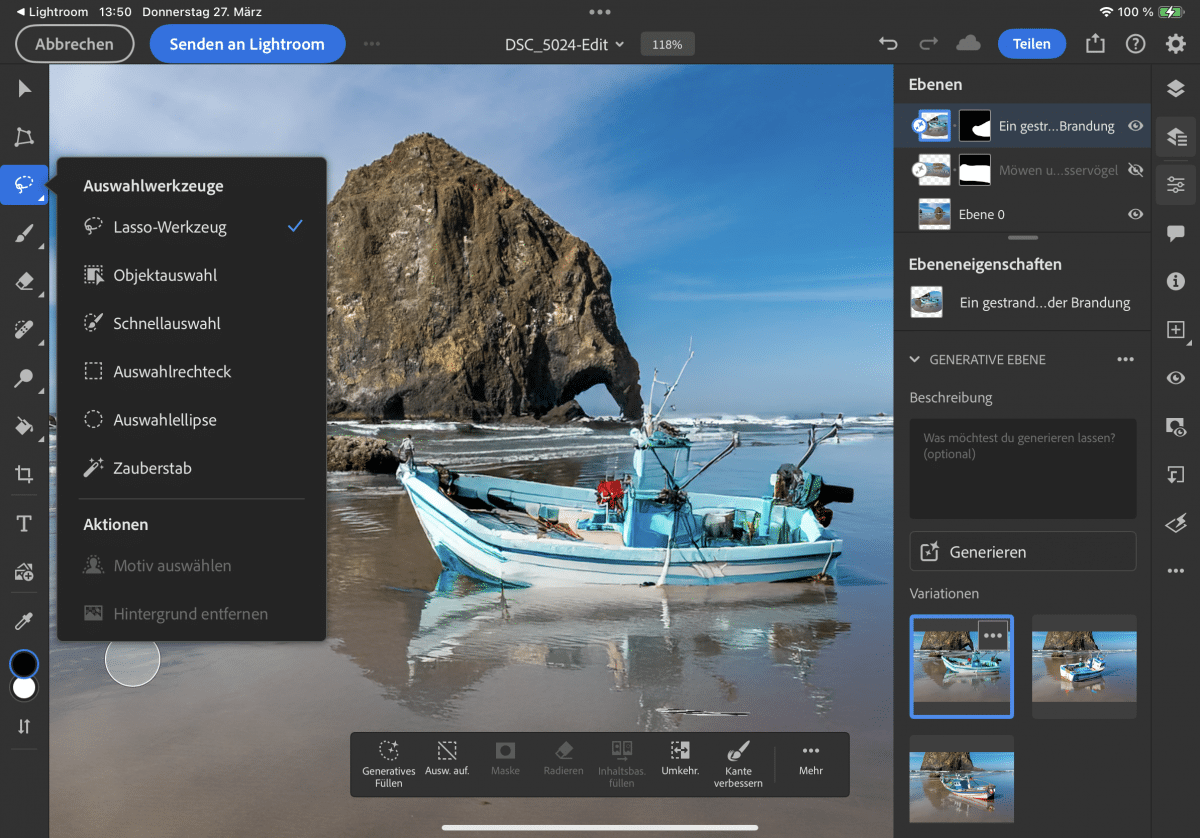
Task: Pick the Eyedropper tool
Action: pyautogui.click(x=24, y=621)
